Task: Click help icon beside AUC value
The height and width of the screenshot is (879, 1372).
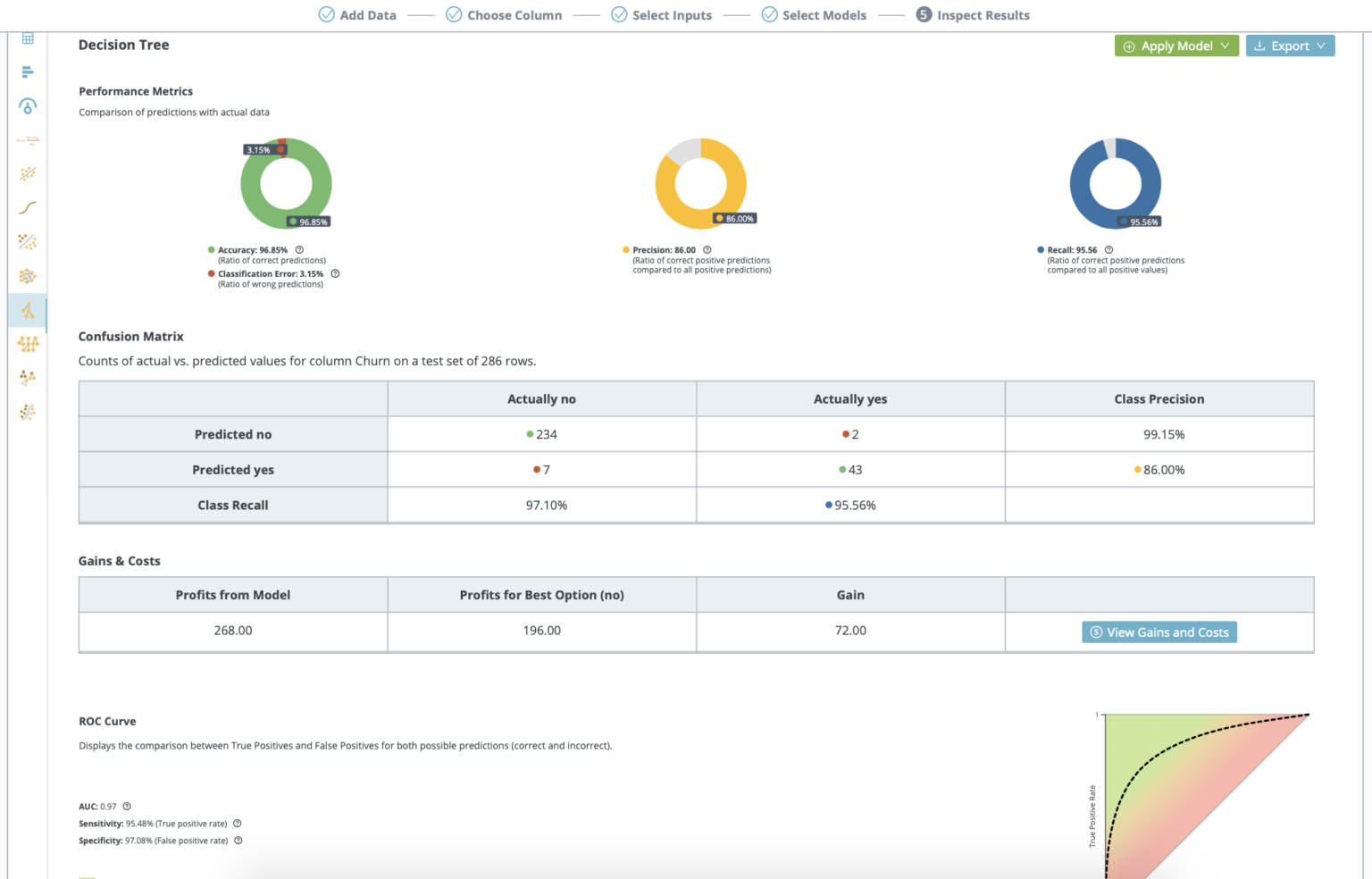Action: 127,807
